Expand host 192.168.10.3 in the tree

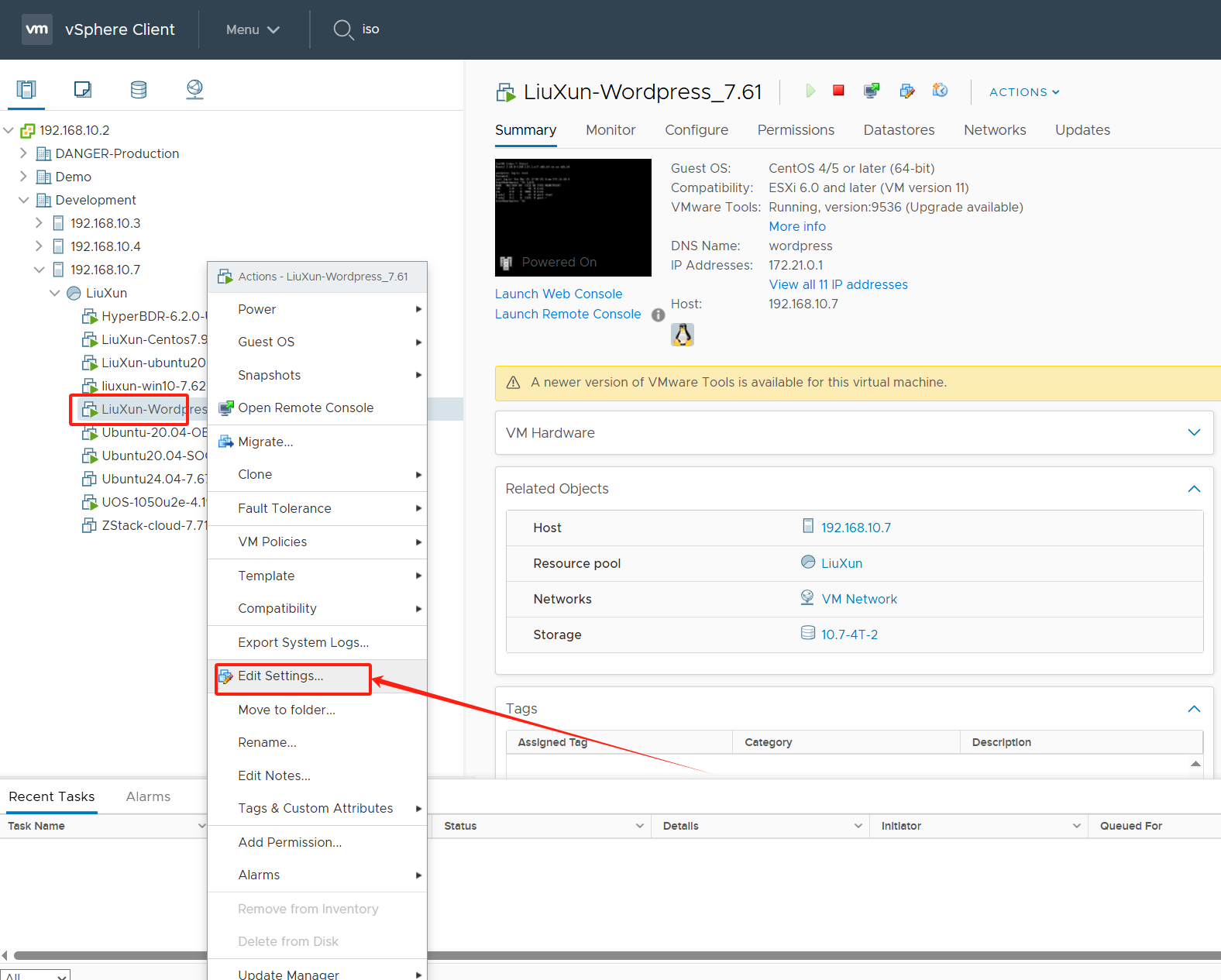click(39, 223)
